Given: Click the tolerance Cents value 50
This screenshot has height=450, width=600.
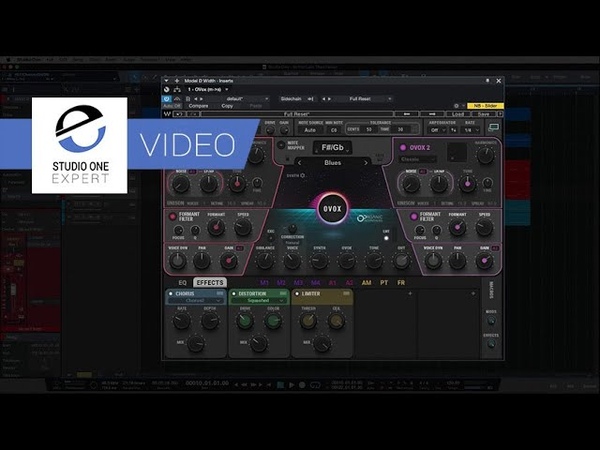Looking at the screenshot, I should pos(369,129).
